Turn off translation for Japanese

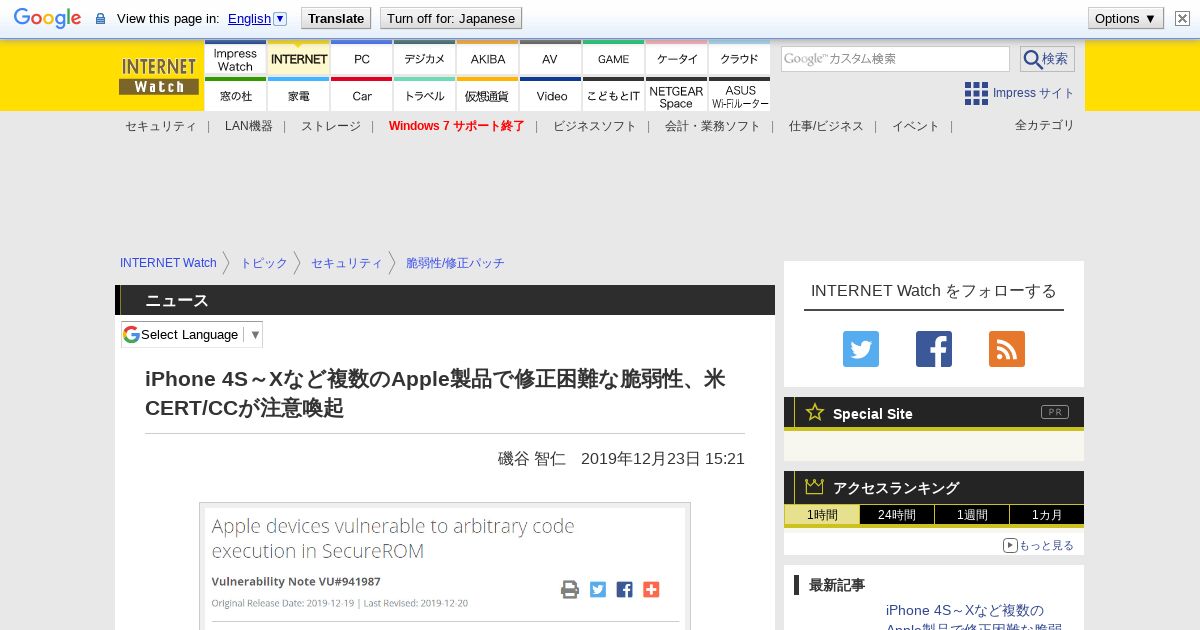click(x=451, y=18)
